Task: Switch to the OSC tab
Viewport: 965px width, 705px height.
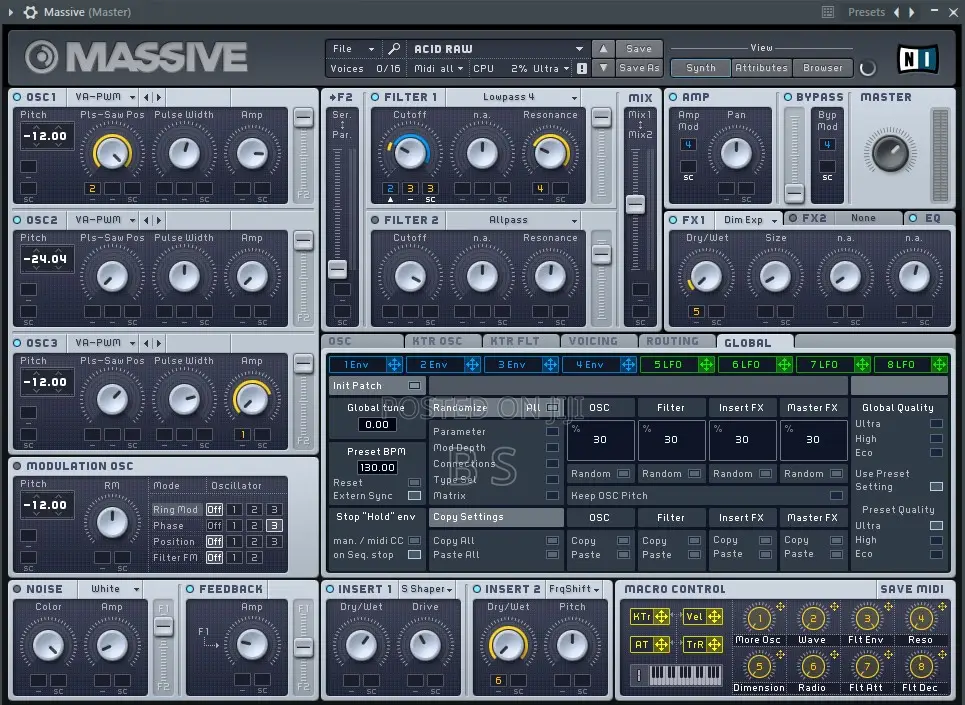Action: tap(362, 341)
